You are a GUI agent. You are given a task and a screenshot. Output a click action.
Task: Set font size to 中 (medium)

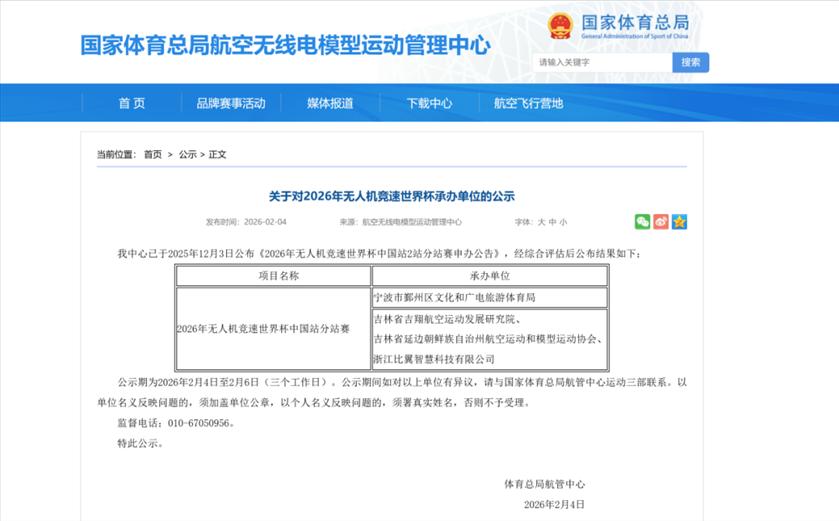click(552, 222)
